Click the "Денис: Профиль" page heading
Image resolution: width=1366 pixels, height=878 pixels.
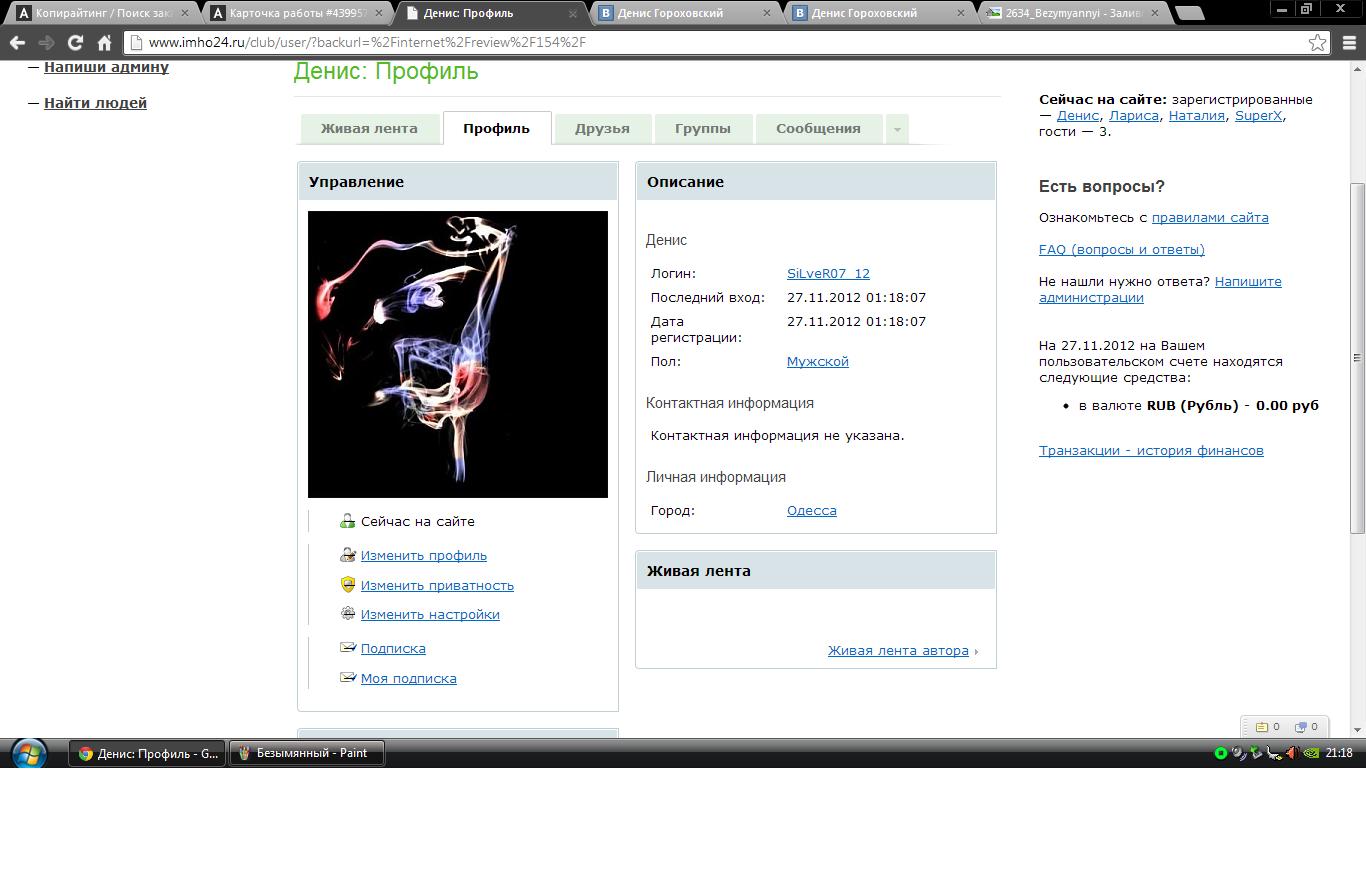[x=386, y=71]
